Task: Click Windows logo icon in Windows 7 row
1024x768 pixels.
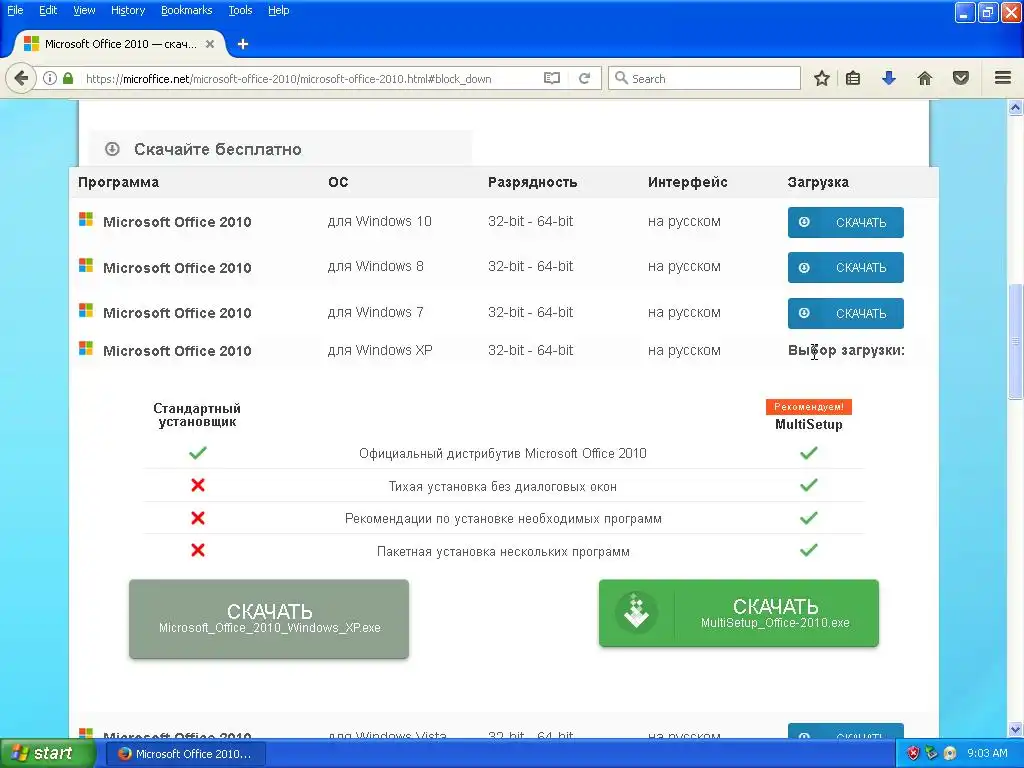Action: pos(86,310)
